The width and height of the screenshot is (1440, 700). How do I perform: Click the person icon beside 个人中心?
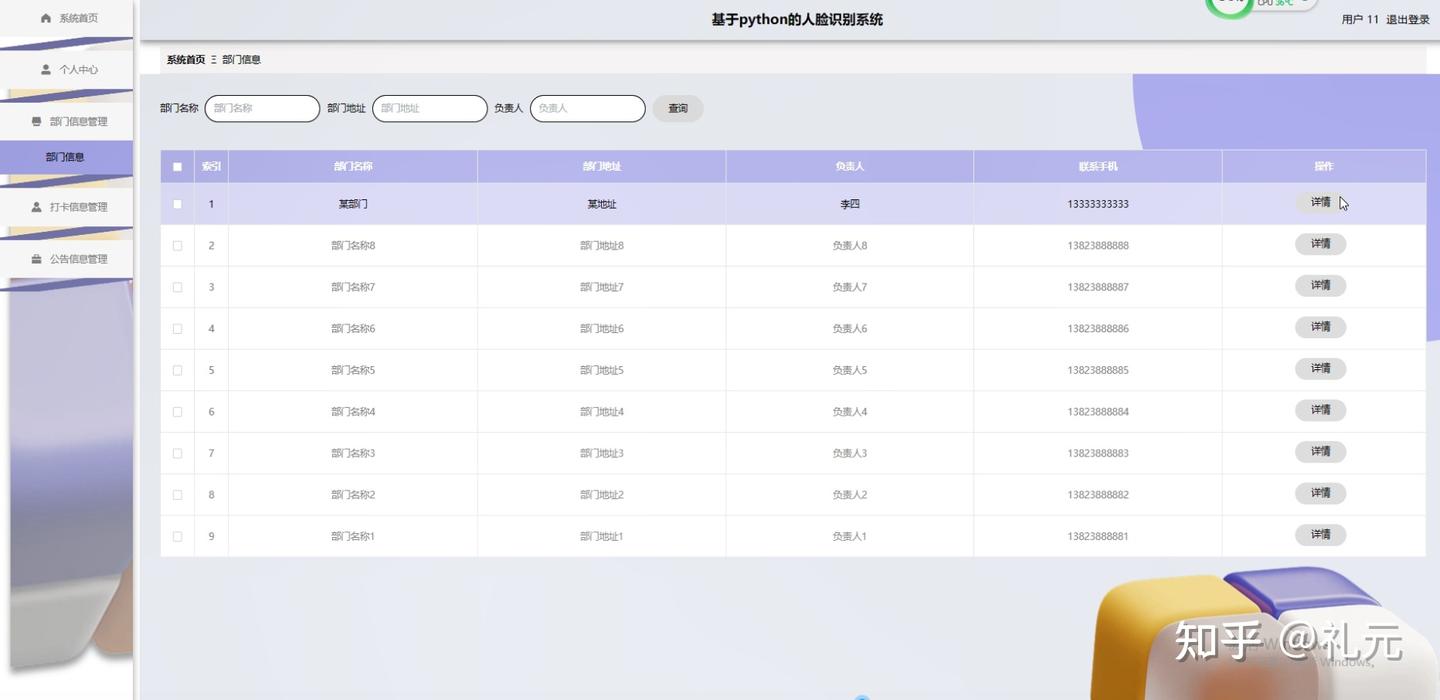pos(46,70)
